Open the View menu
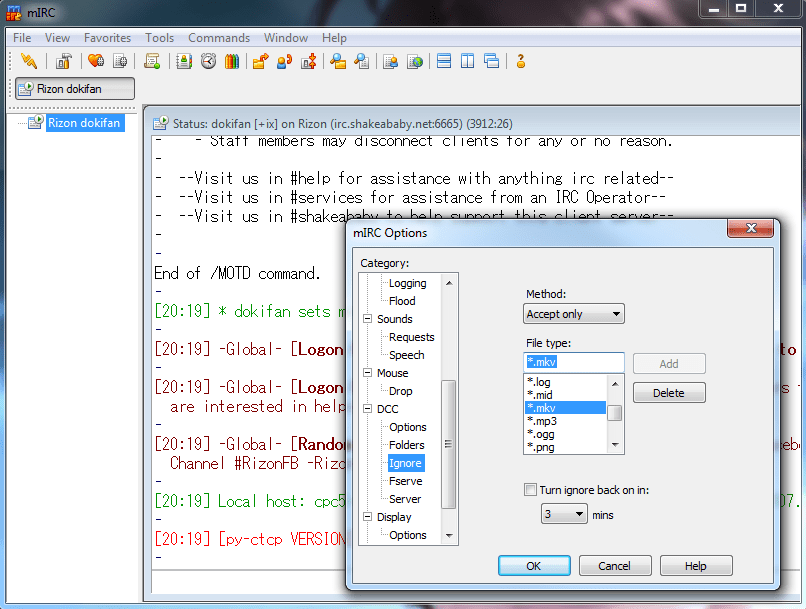Image resolution: width=806 pixels, height=609 pixels. point(57,38)
